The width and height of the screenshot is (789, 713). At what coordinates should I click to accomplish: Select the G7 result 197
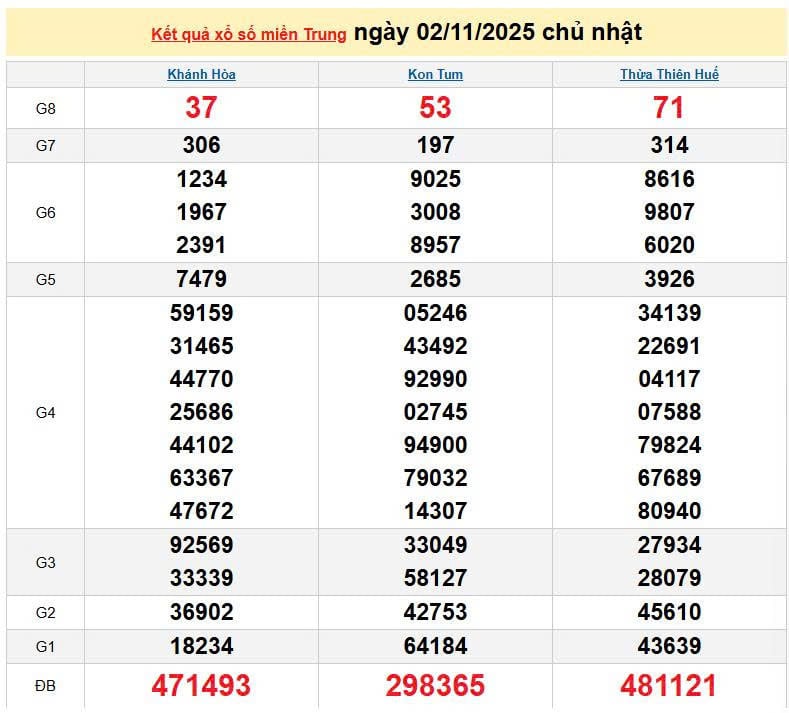pos(435,146)
